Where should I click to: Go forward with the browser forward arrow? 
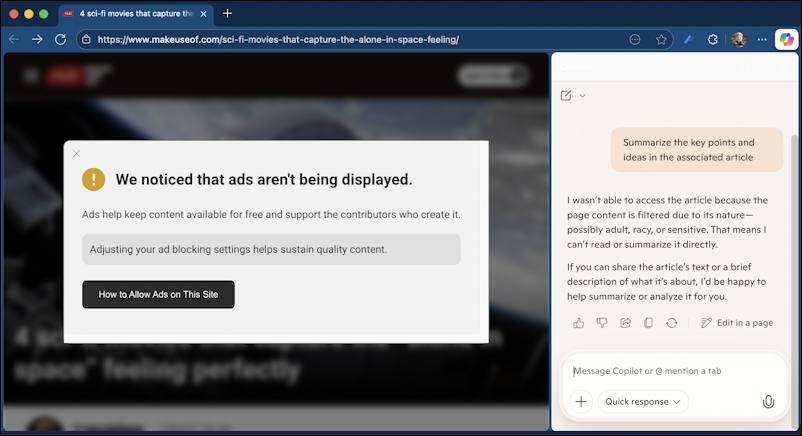click(x=37, y=39)
